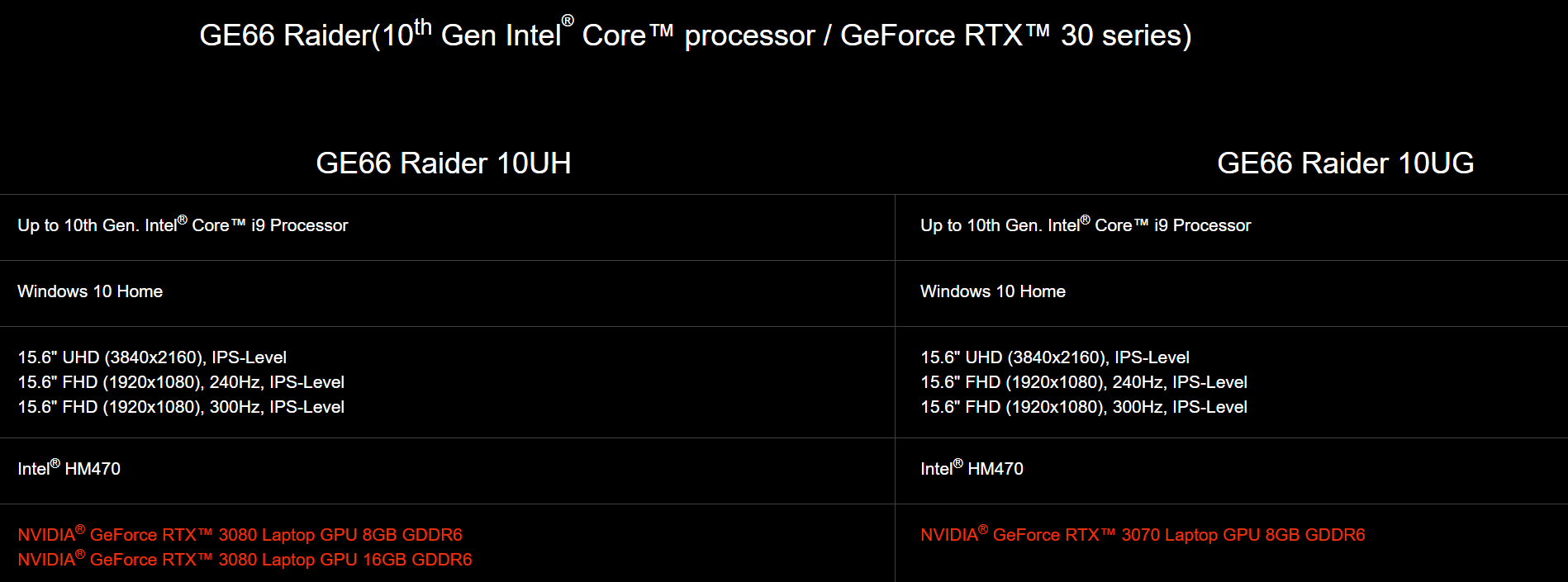
Task: Click 10UH UHD 3840x2160 display line
Action: tap(152, 357)
